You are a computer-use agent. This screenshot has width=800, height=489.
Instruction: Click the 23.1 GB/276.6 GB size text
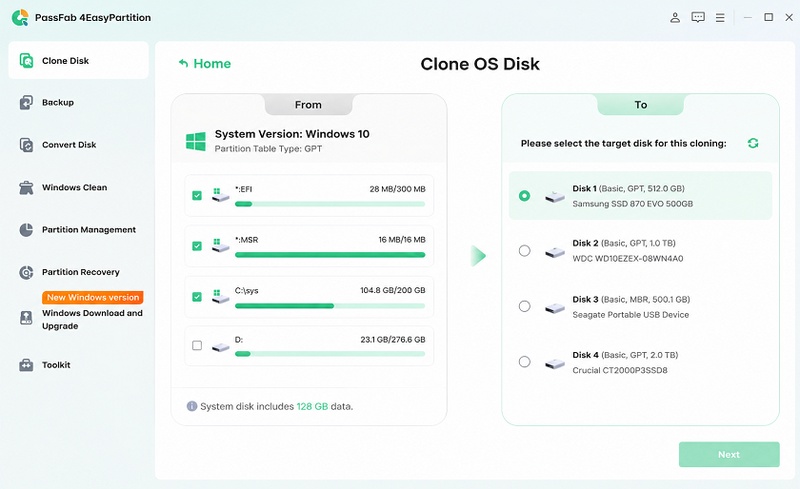tap(393, 339)
